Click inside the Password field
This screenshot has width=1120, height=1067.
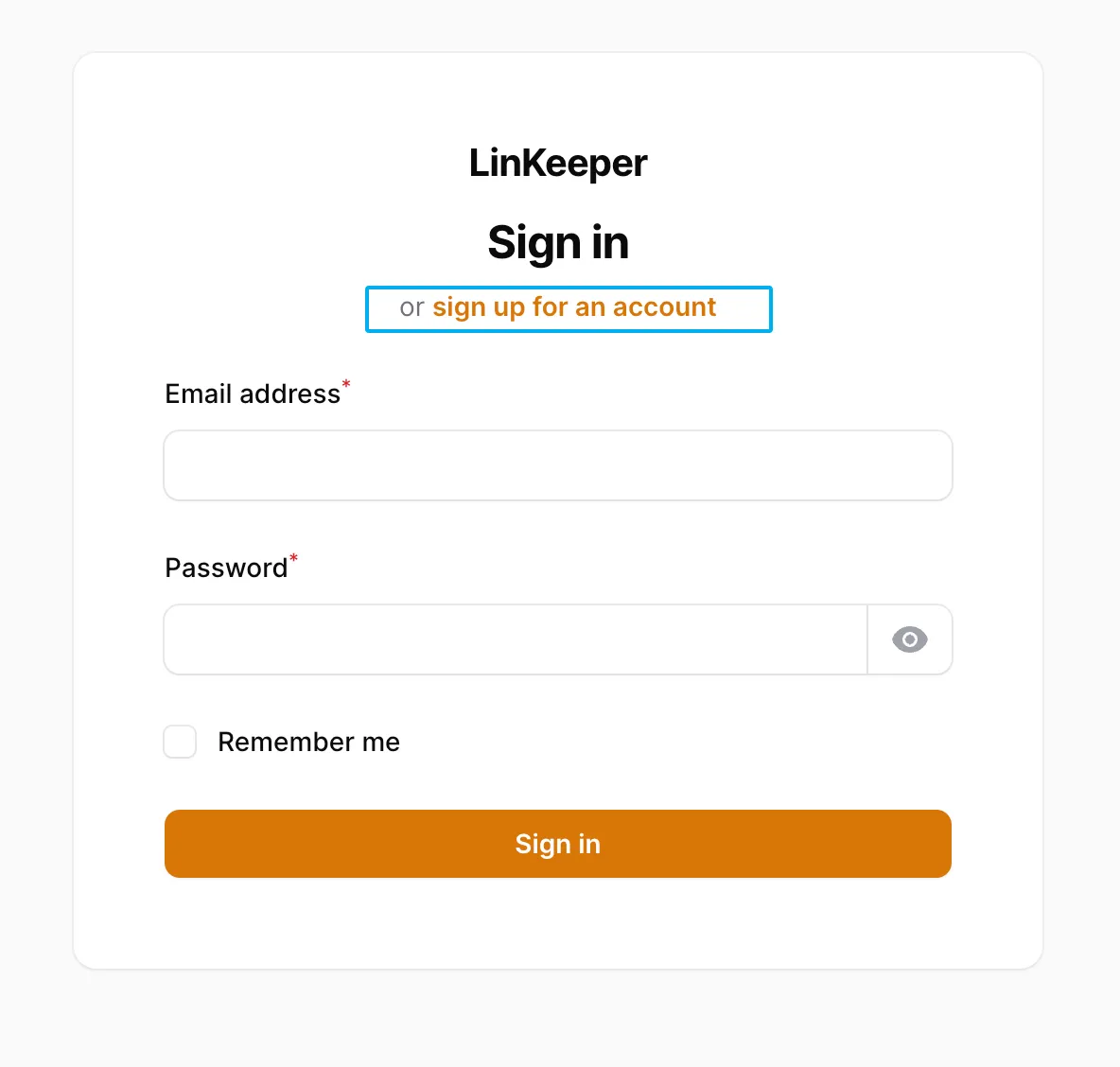[515, 639]
